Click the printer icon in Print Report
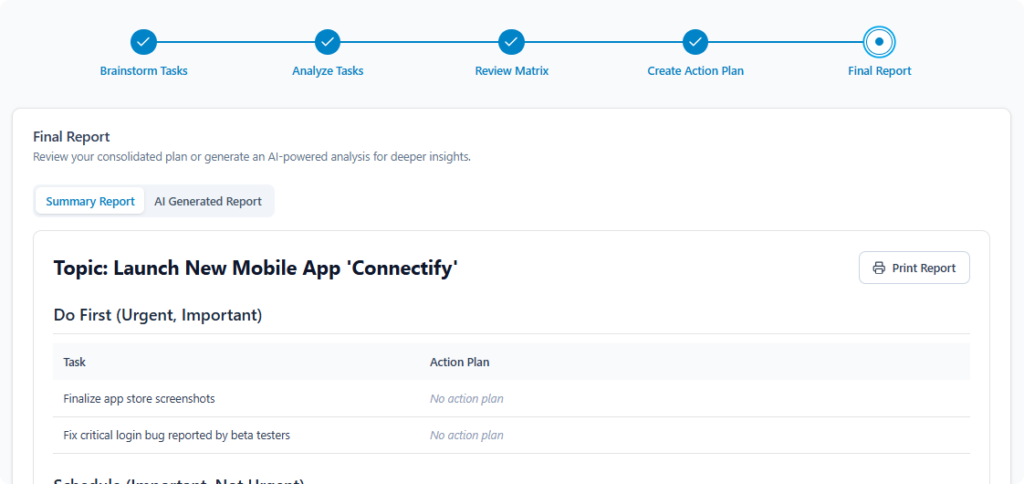Screen dimensions: 1024x484 click(x=879, y=268)
